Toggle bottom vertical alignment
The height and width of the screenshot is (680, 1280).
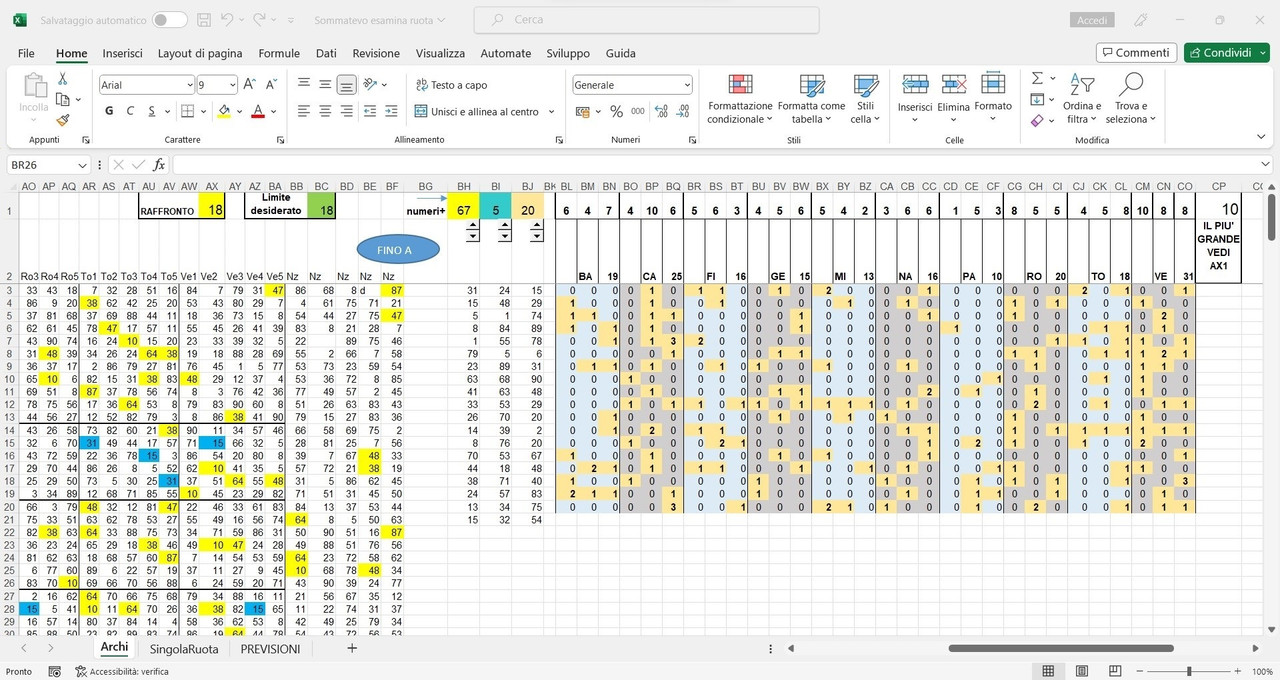coord(347,85)
